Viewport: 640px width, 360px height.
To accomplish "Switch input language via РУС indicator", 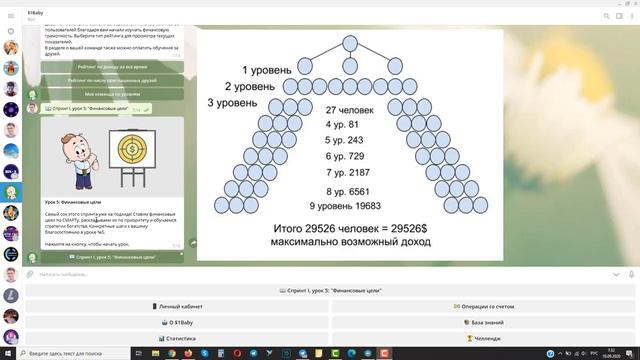I will pyautogui.click(x=594, y=353).
